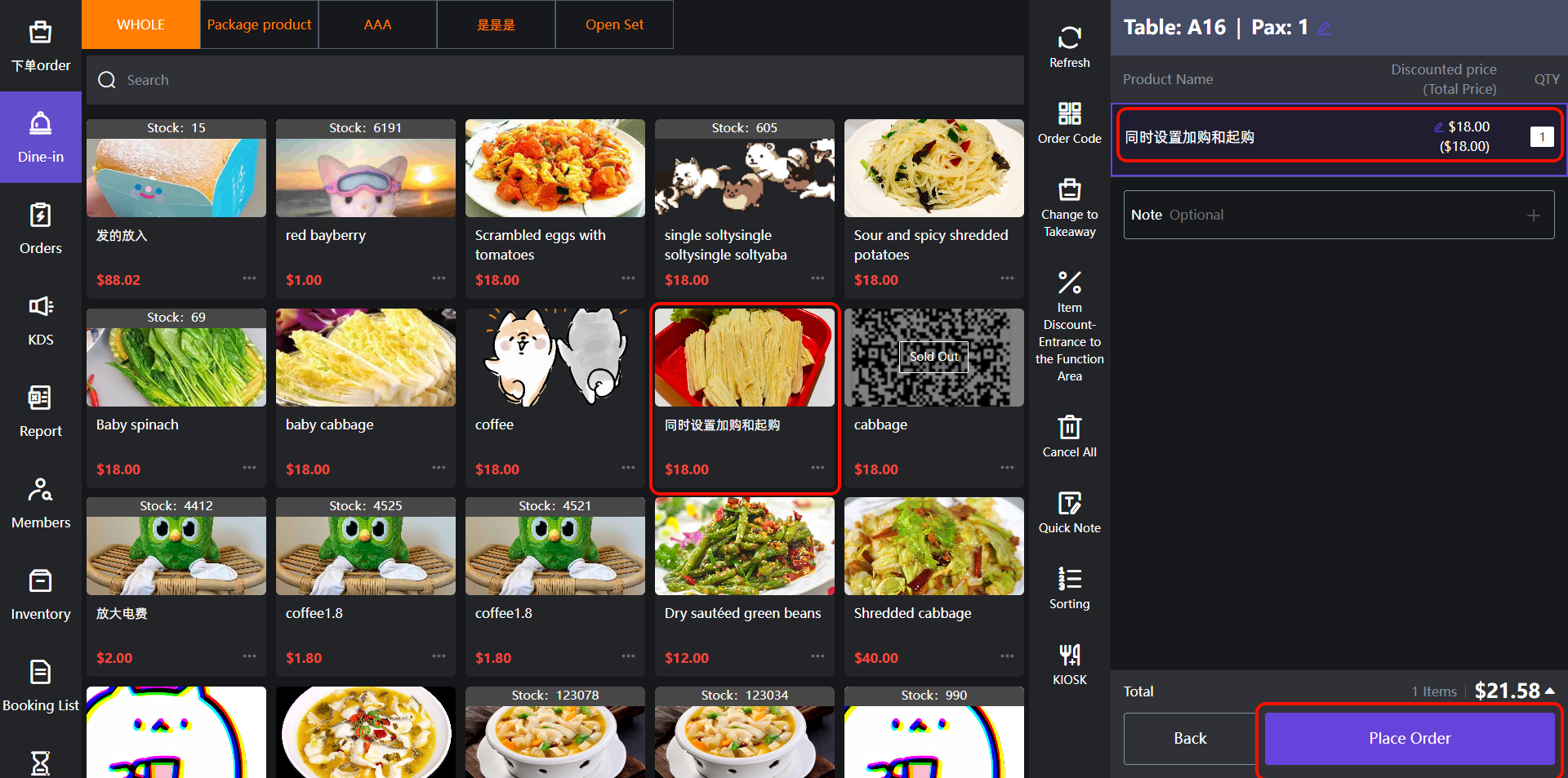Click the Back button
This screenshot has width=1568, height=778.
point(1189,738)
